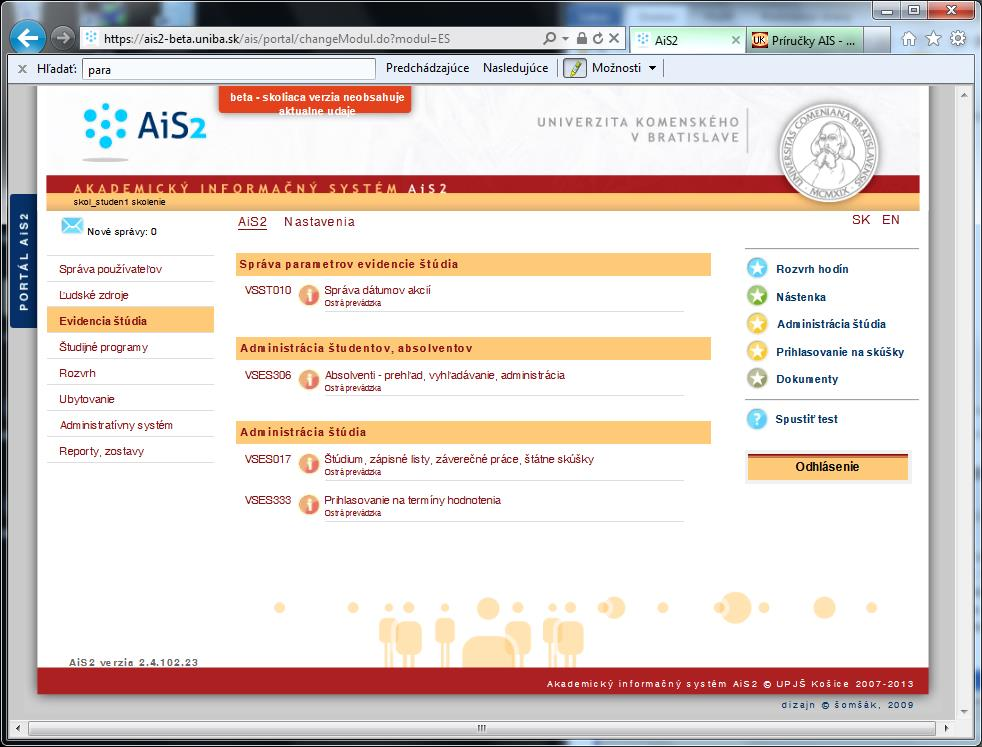This screenshot has height=747, width=982.
Task: Open the Nástenka quick link
Action: [801, 297]
